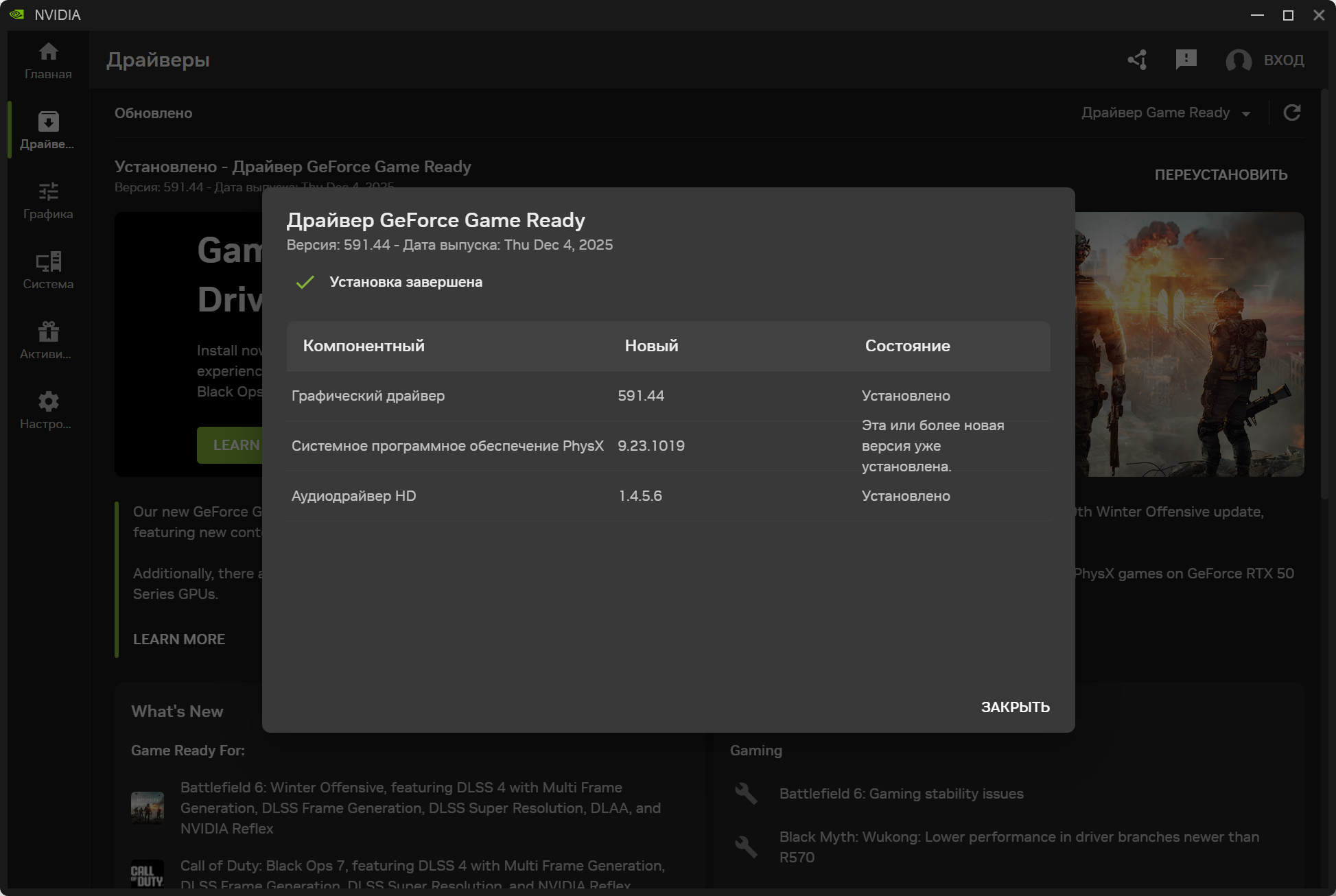This screenshot has height=896, width=1336.
Task: Click the ПЕРЕУСТАНОВИТЬ button
Action: (1221, 174)
